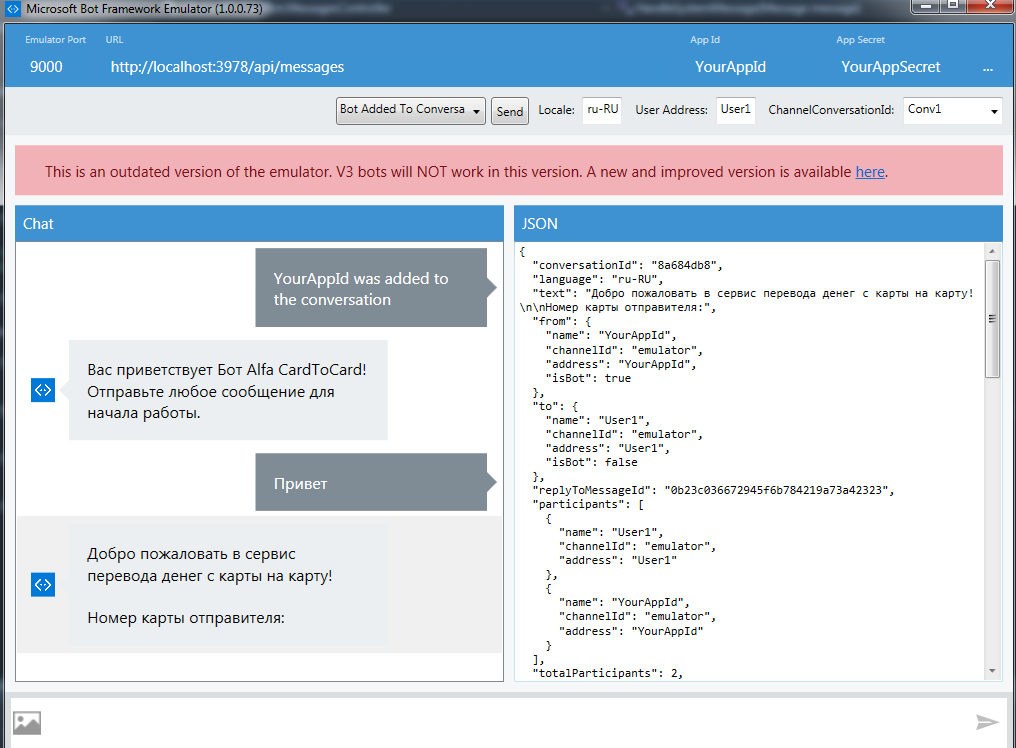
Task: Click the bot avatar beside the greeting message
Action: pyautogui.click(x=43, y=390)
